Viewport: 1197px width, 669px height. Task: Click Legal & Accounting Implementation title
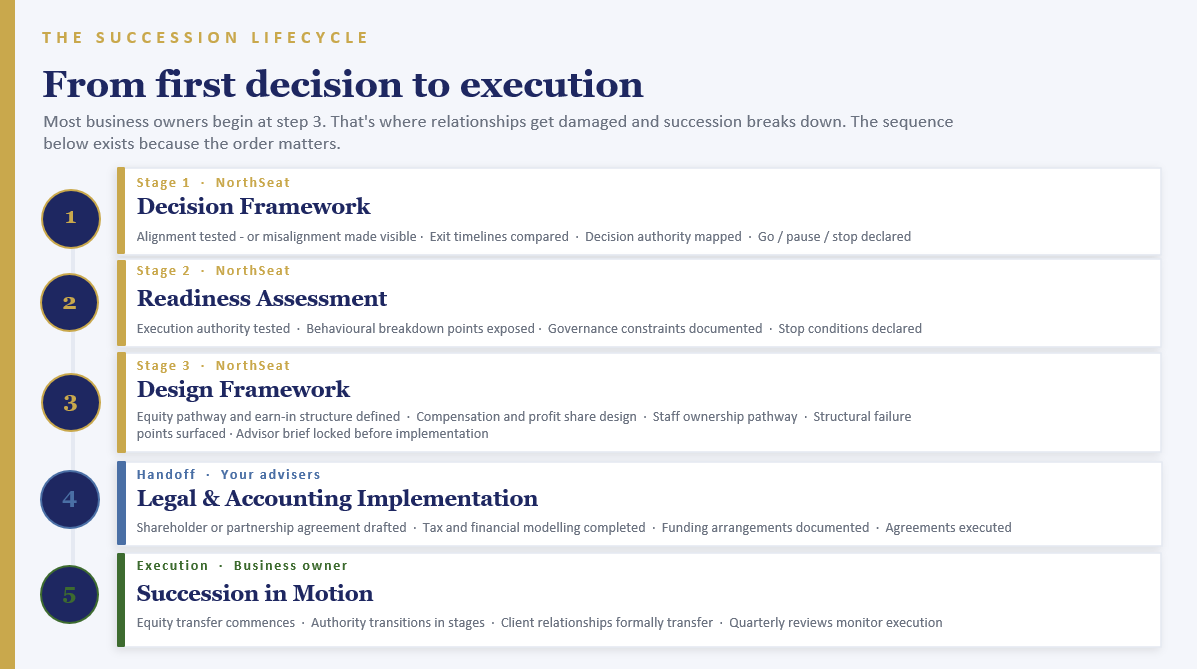(337, 499)
